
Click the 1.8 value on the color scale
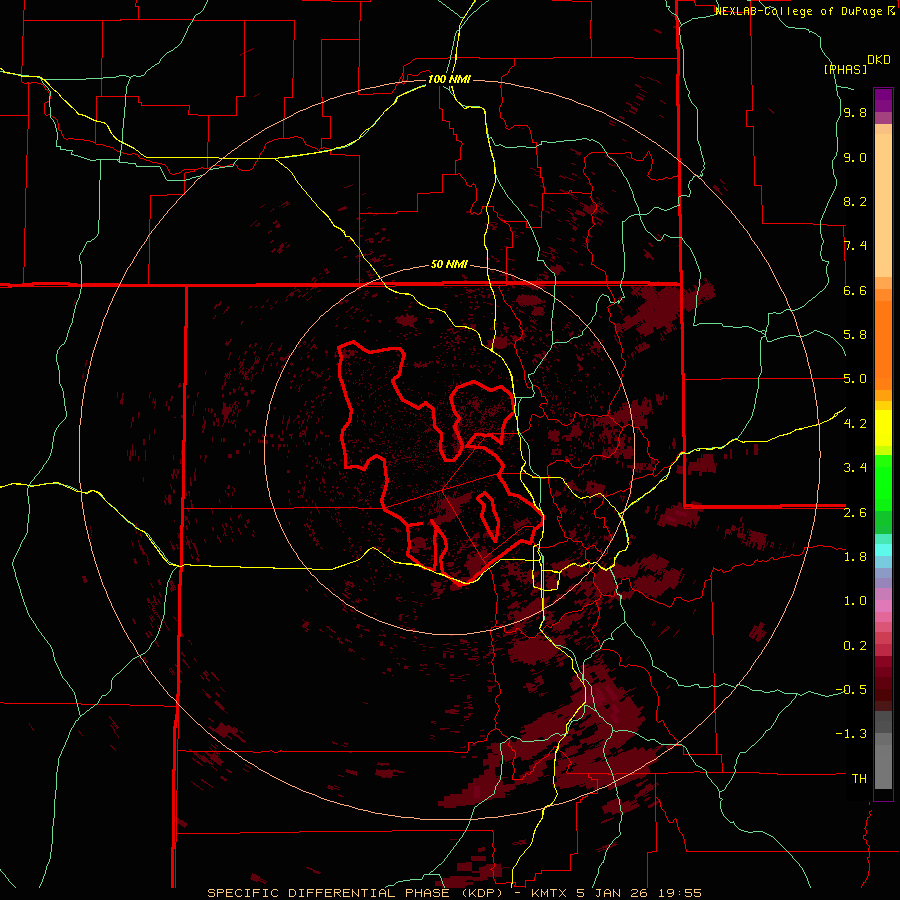(x=855, y=557)
